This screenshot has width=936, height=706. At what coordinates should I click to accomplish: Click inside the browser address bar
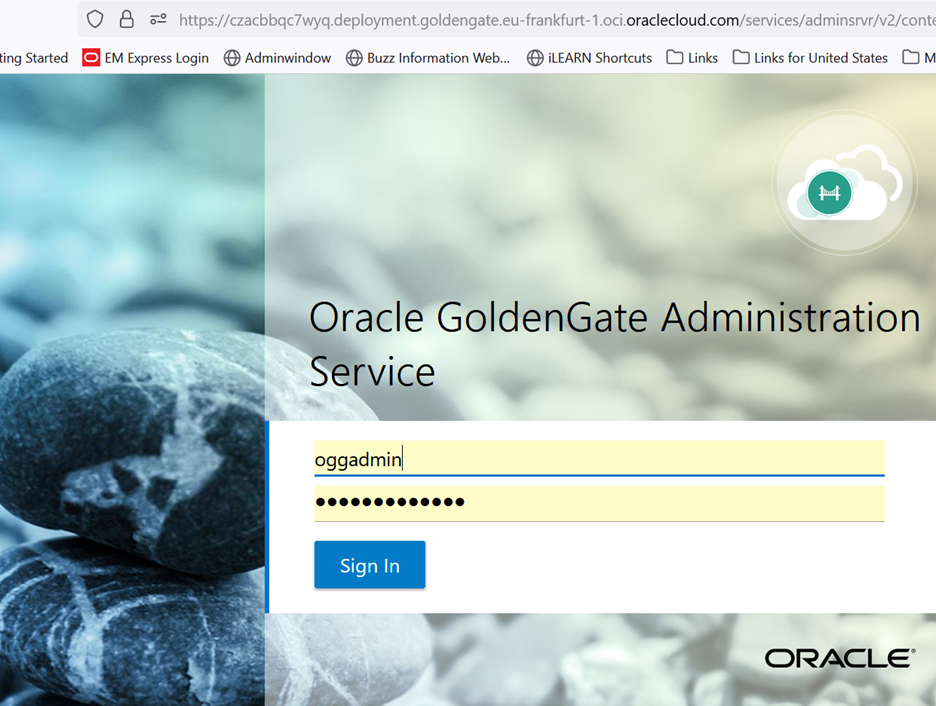[x=500, y=18]
